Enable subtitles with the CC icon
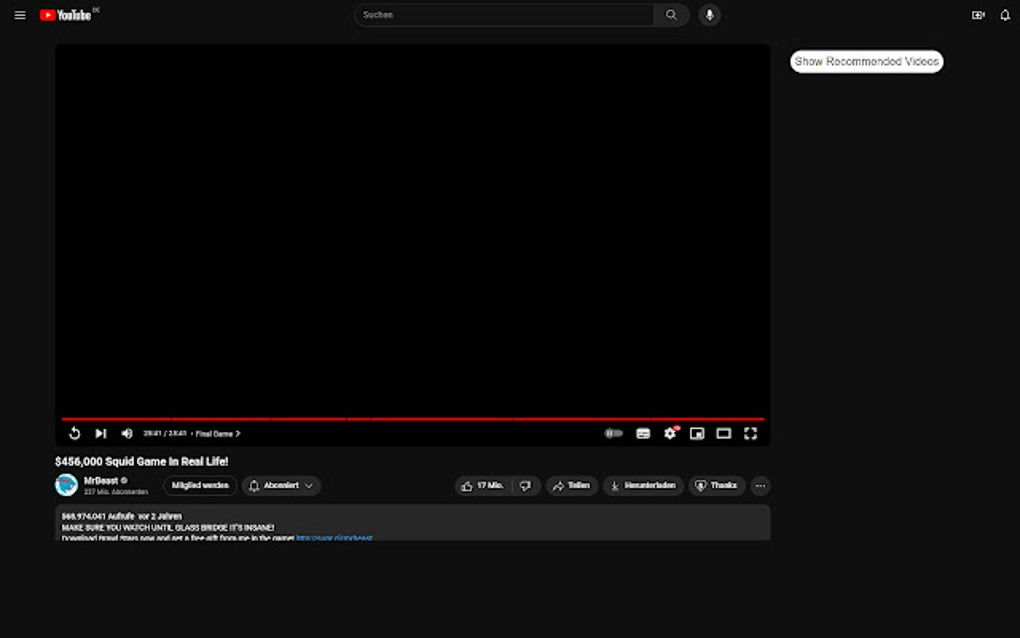1020x638 pixels. point(641,433)
